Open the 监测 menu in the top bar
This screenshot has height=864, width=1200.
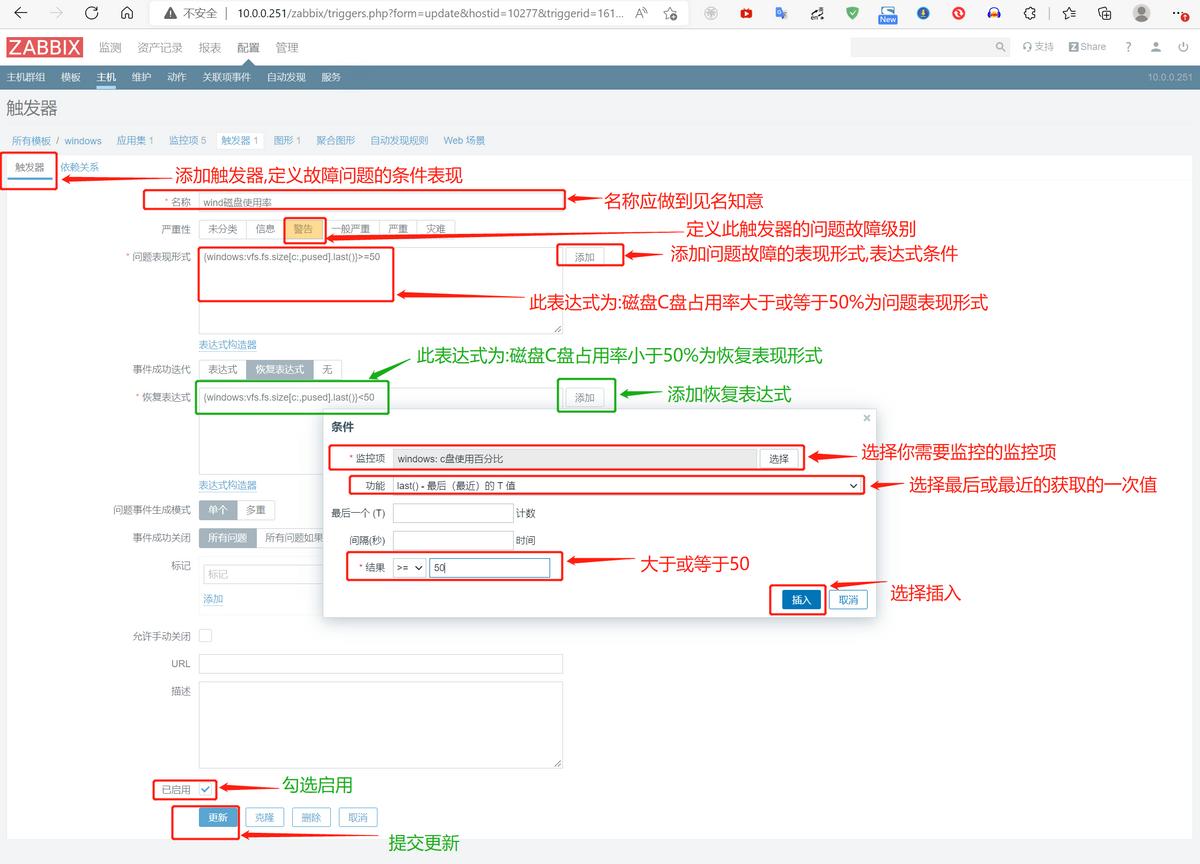[x=108, y=46]
